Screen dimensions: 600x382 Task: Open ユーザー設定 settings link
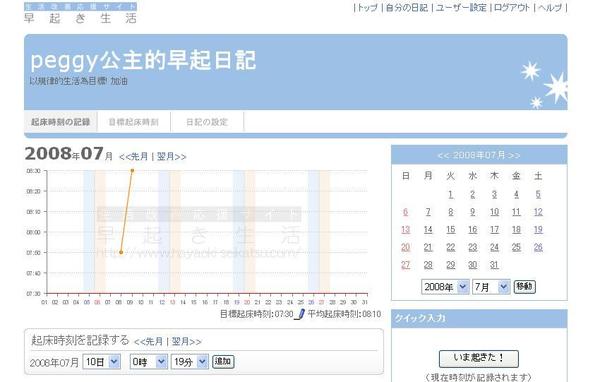click(461, 8)
